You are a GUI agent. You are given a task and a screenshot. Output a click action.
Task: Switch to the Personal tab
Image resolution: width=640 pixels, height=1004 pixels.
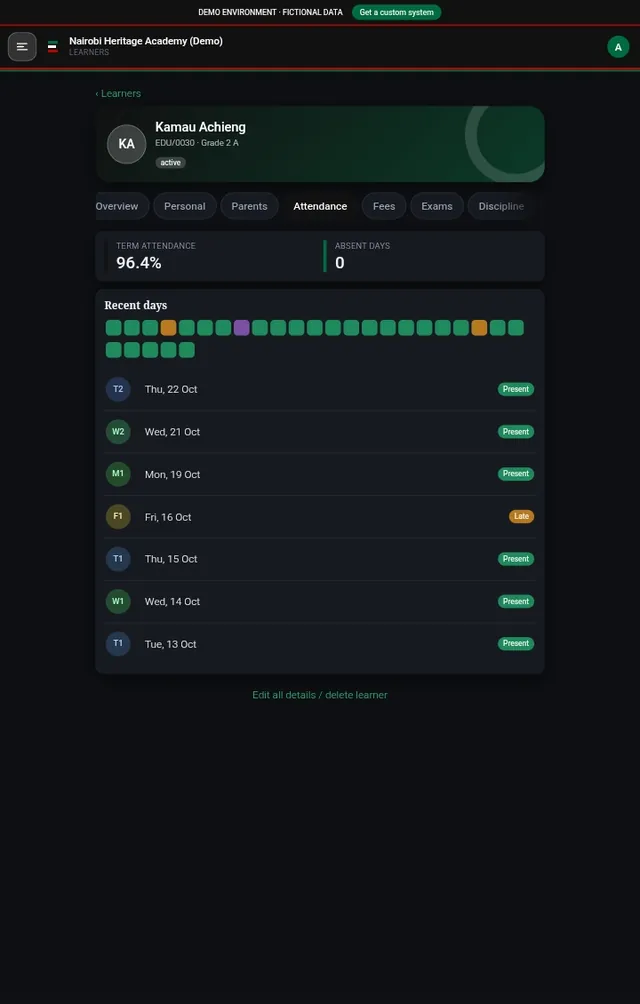184,206
